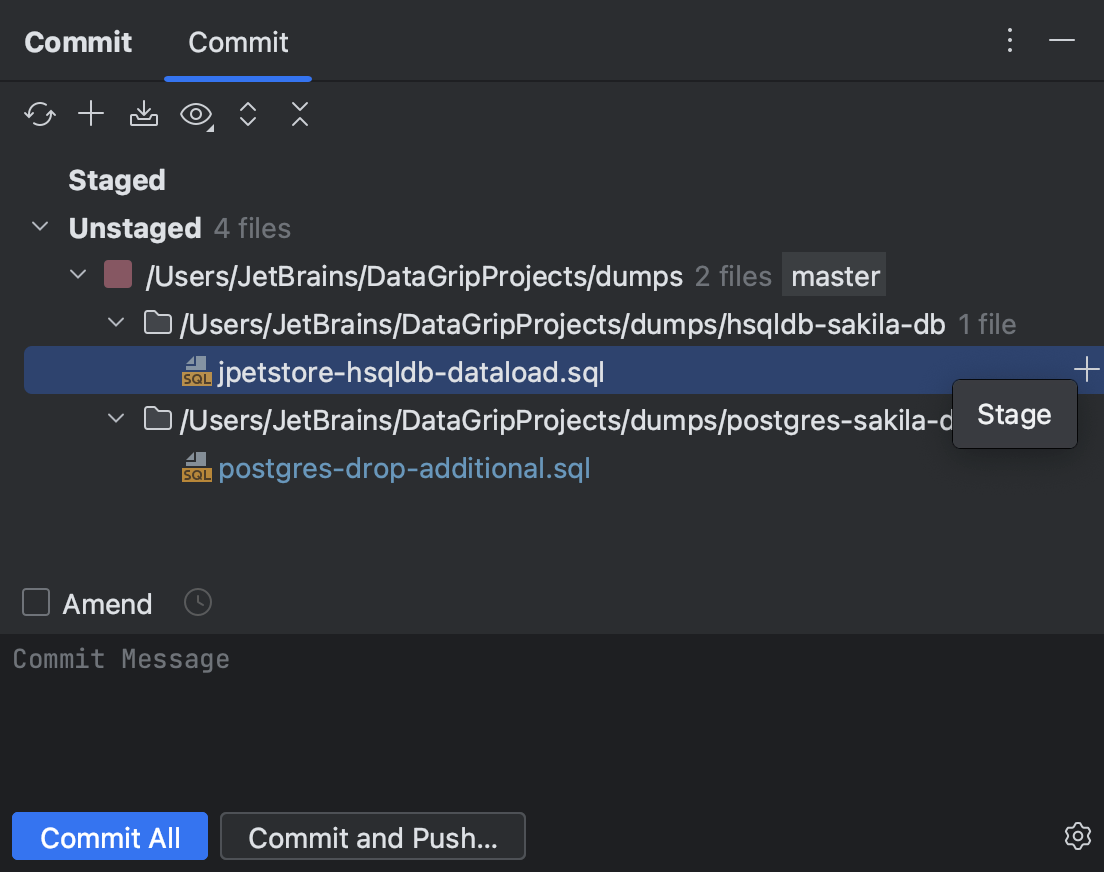Viewport: 1104px width, 872px height.
Task: Click Commit and Push button
Action: click(x=373, y=836)
